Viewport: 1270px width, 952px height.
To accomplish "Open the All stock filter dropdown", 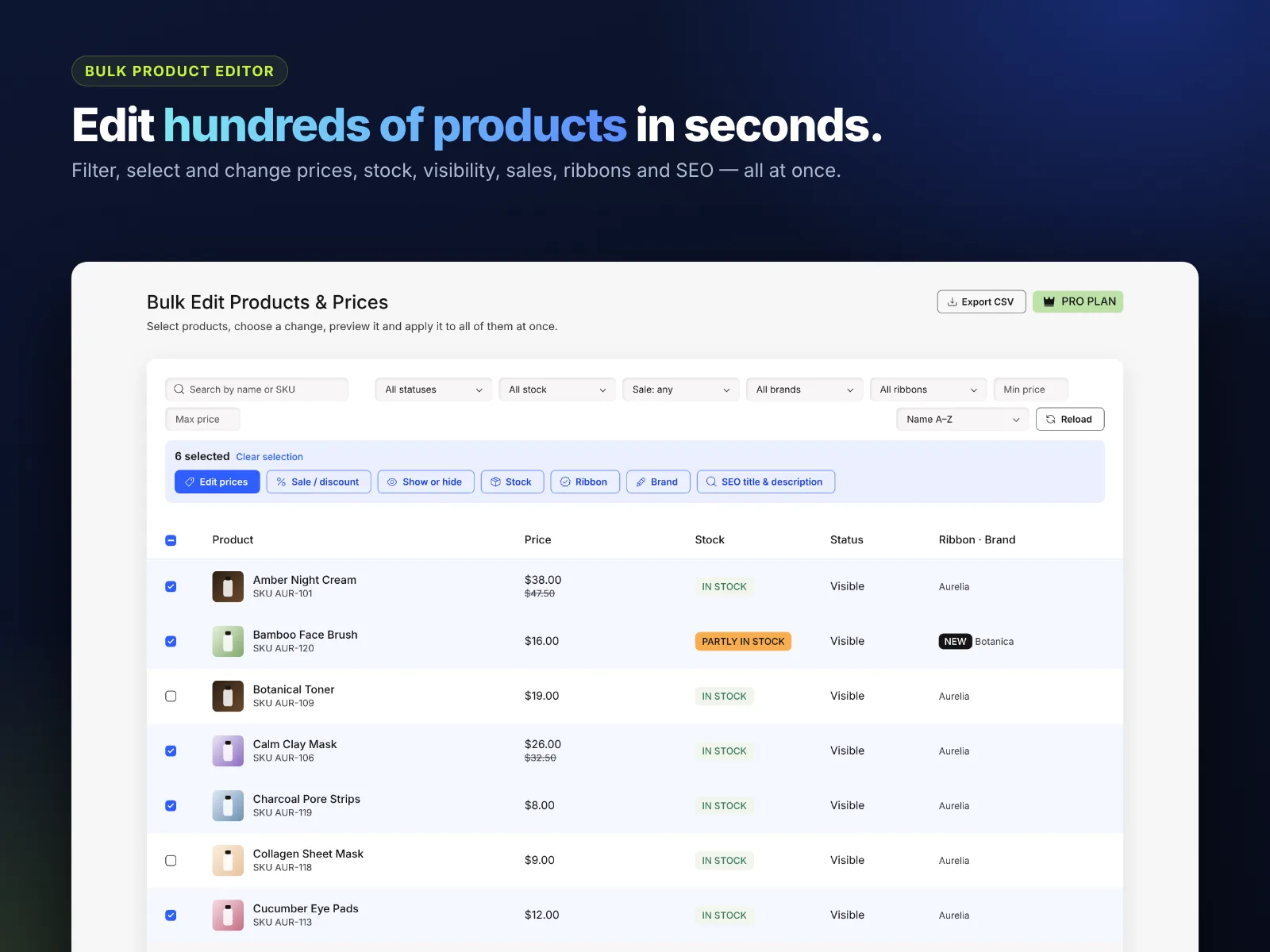I will [557, 390].
